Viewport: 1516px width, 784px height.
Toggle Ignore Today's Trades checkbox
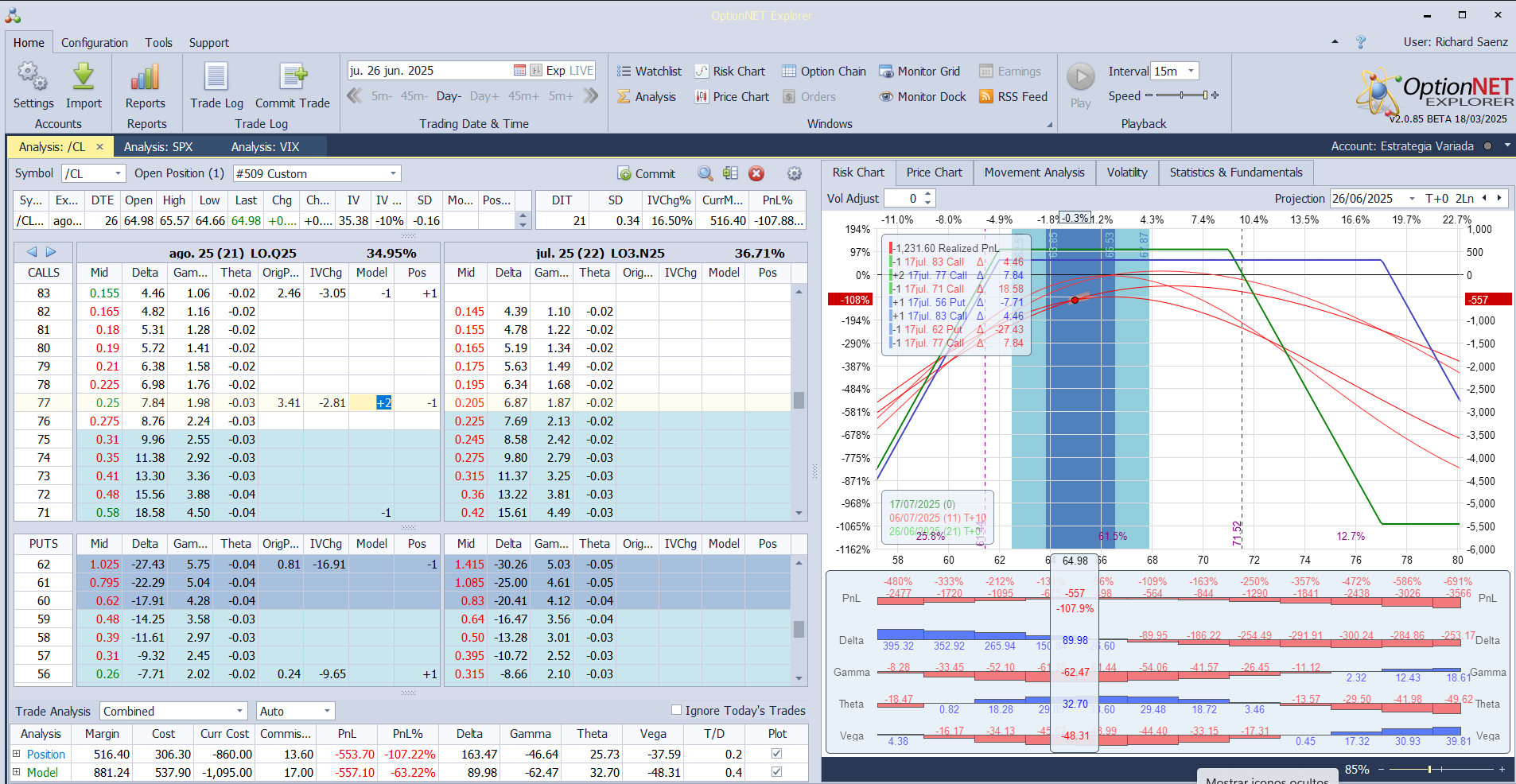677,710
